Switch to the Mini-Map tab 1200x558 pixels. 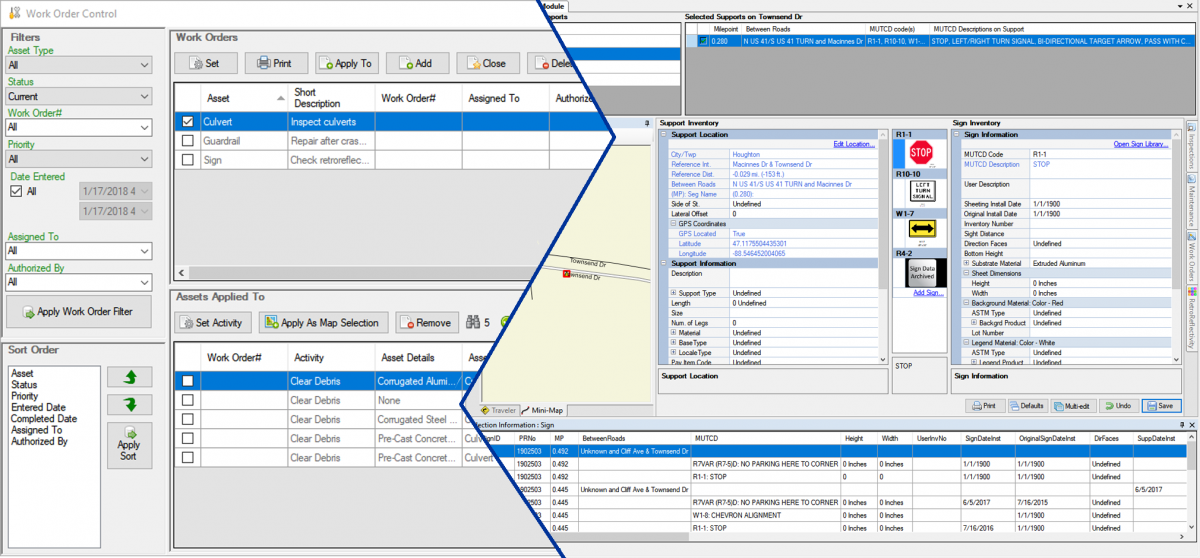544,410
